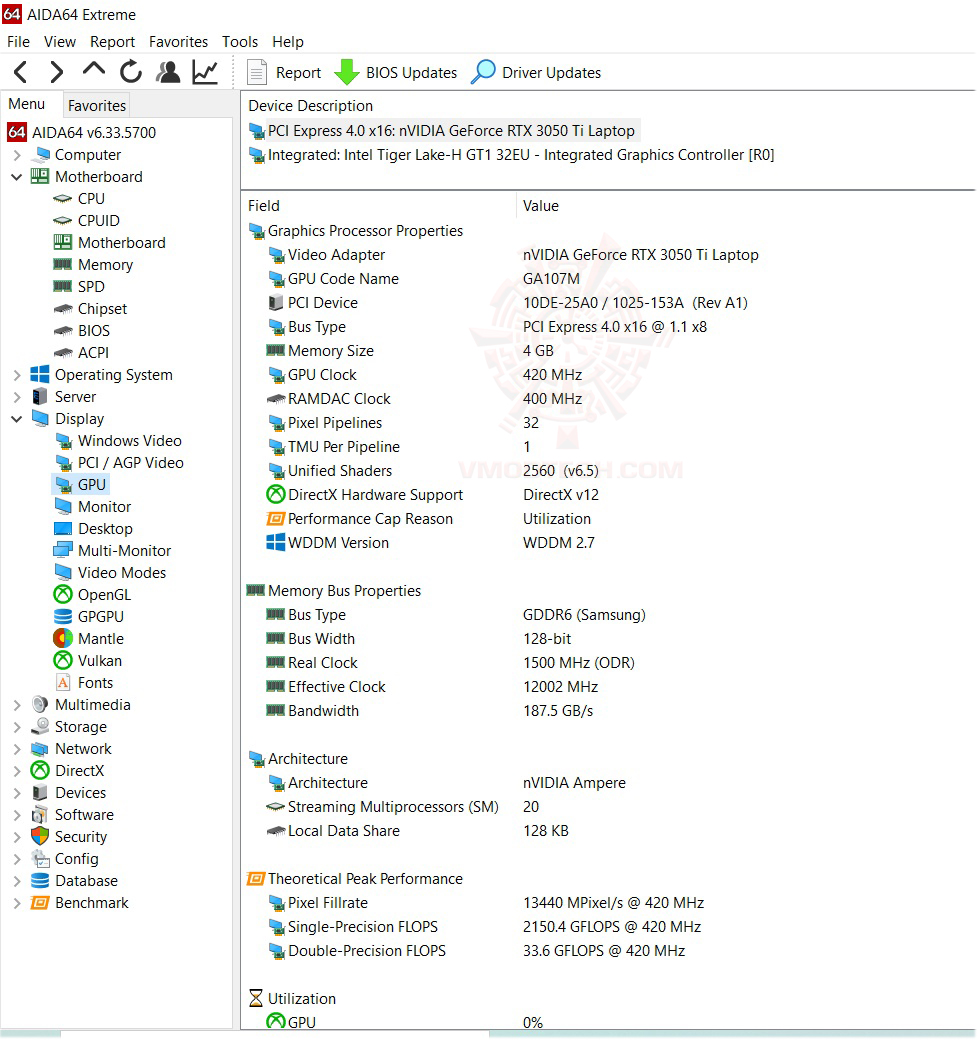Select the CPU item icon
The image size is (978, 1040).
[x=63, y=199]
